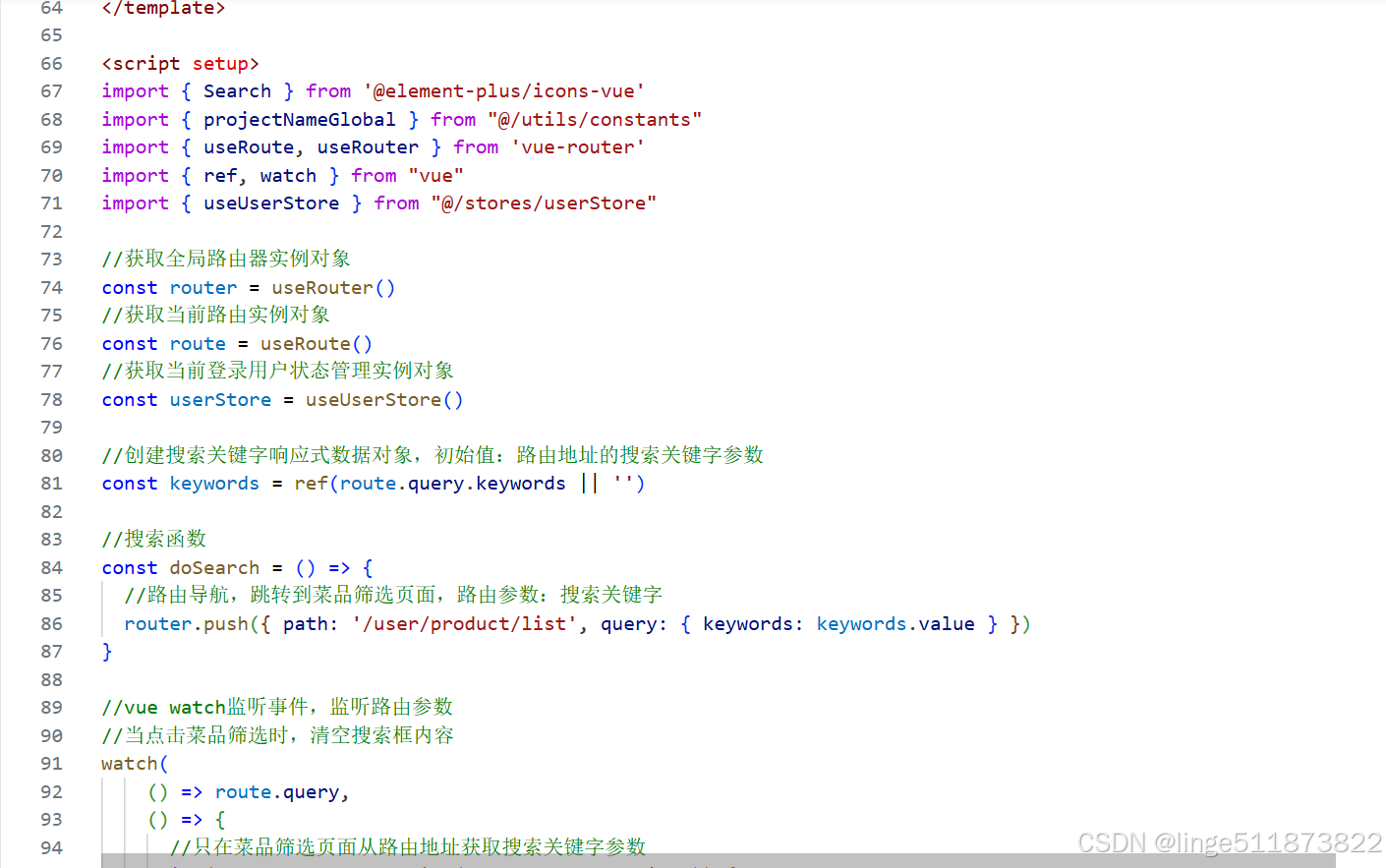Viewport: 1386px width, 868px height.
Task: Click the horizontal scrollbar at the bottom
Action: [x=718, y=861]
